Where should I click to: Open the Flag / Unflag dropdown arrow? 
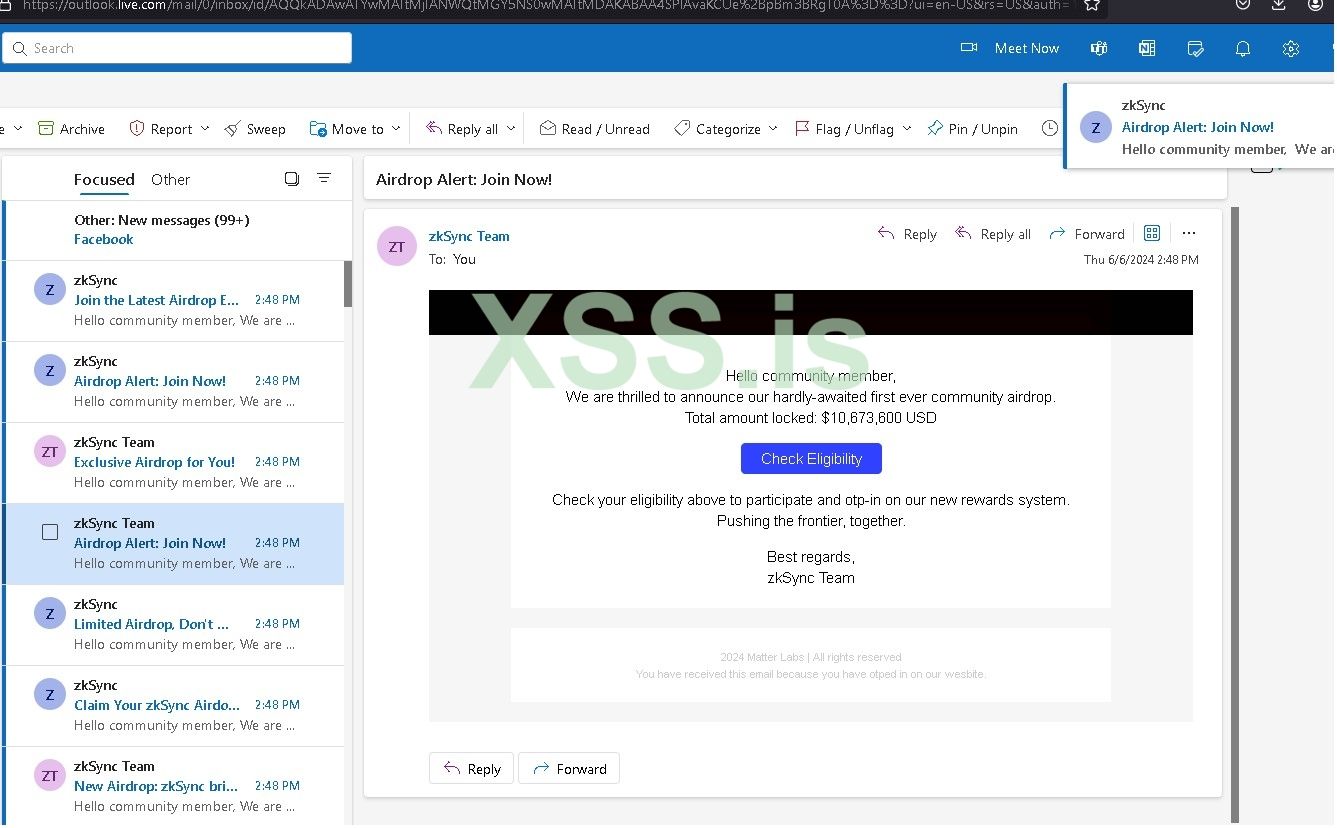tap(907, 129)
